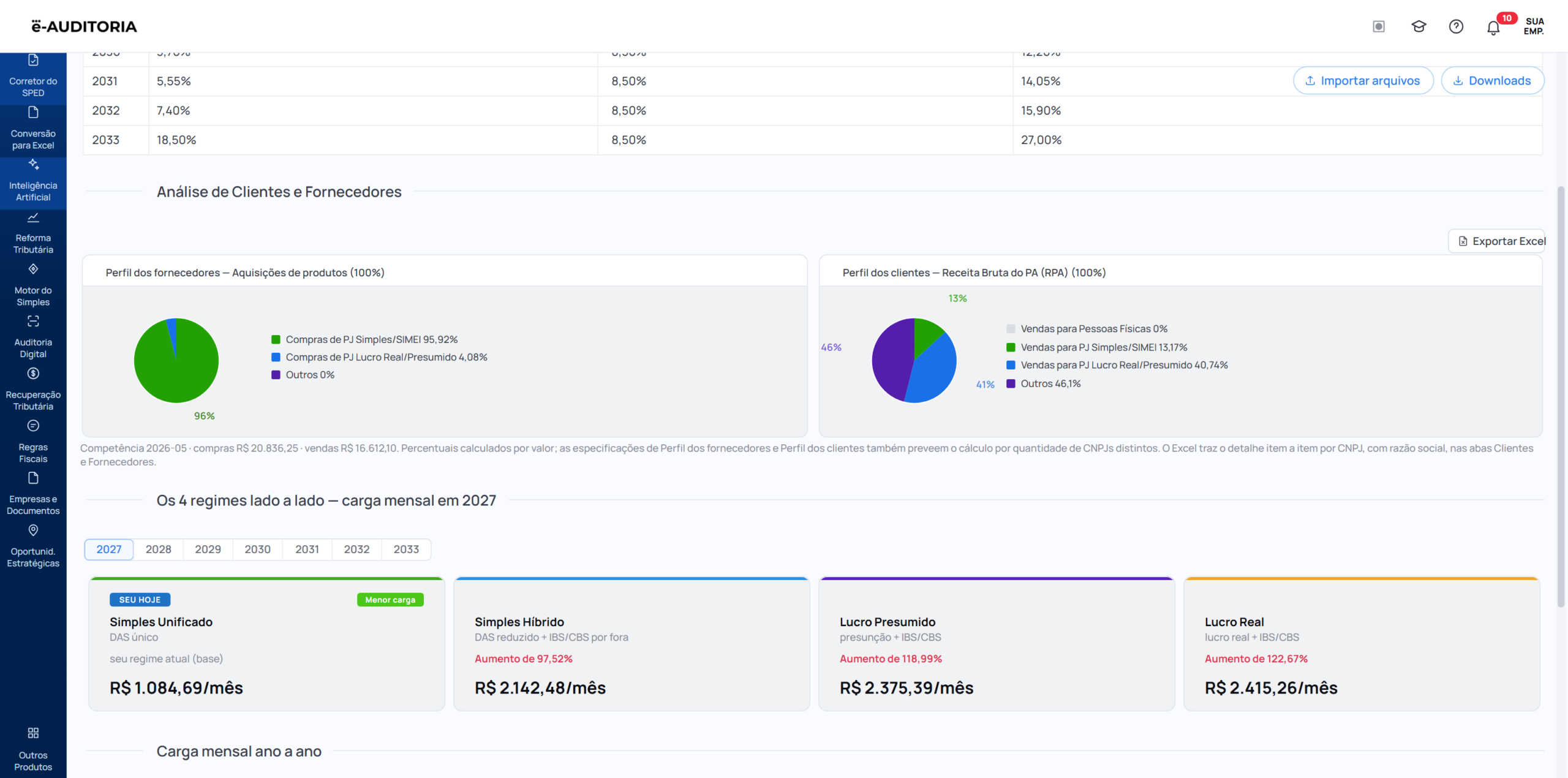Click the Importar arquivos button

(1363, 81)
